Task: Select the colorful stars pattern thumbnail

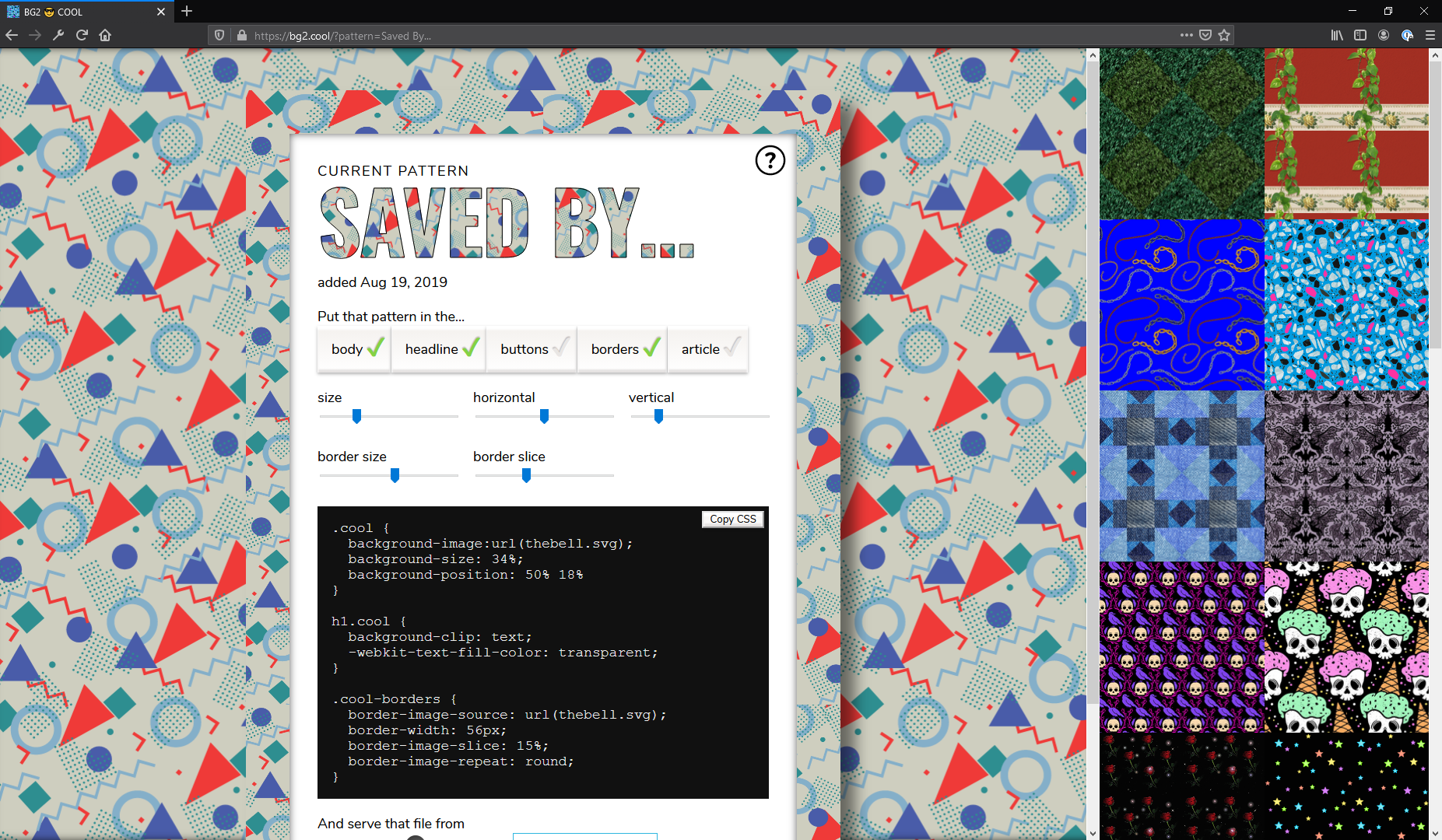Action: tap(1346, 786)
